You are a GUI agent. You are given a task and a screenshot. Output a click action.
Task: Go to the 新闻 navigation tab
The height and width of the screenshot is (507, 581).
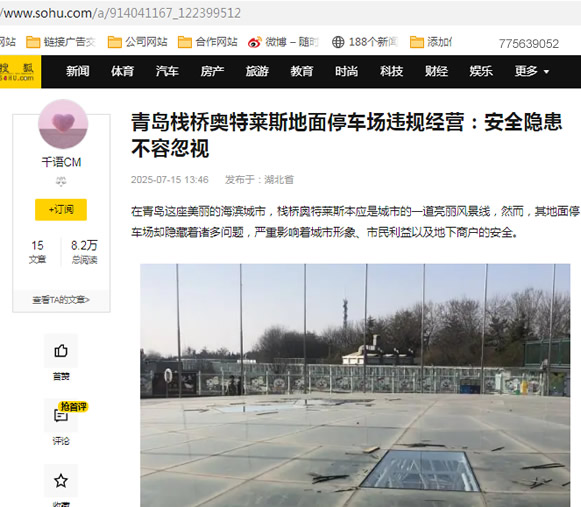[x=77, y=71]
